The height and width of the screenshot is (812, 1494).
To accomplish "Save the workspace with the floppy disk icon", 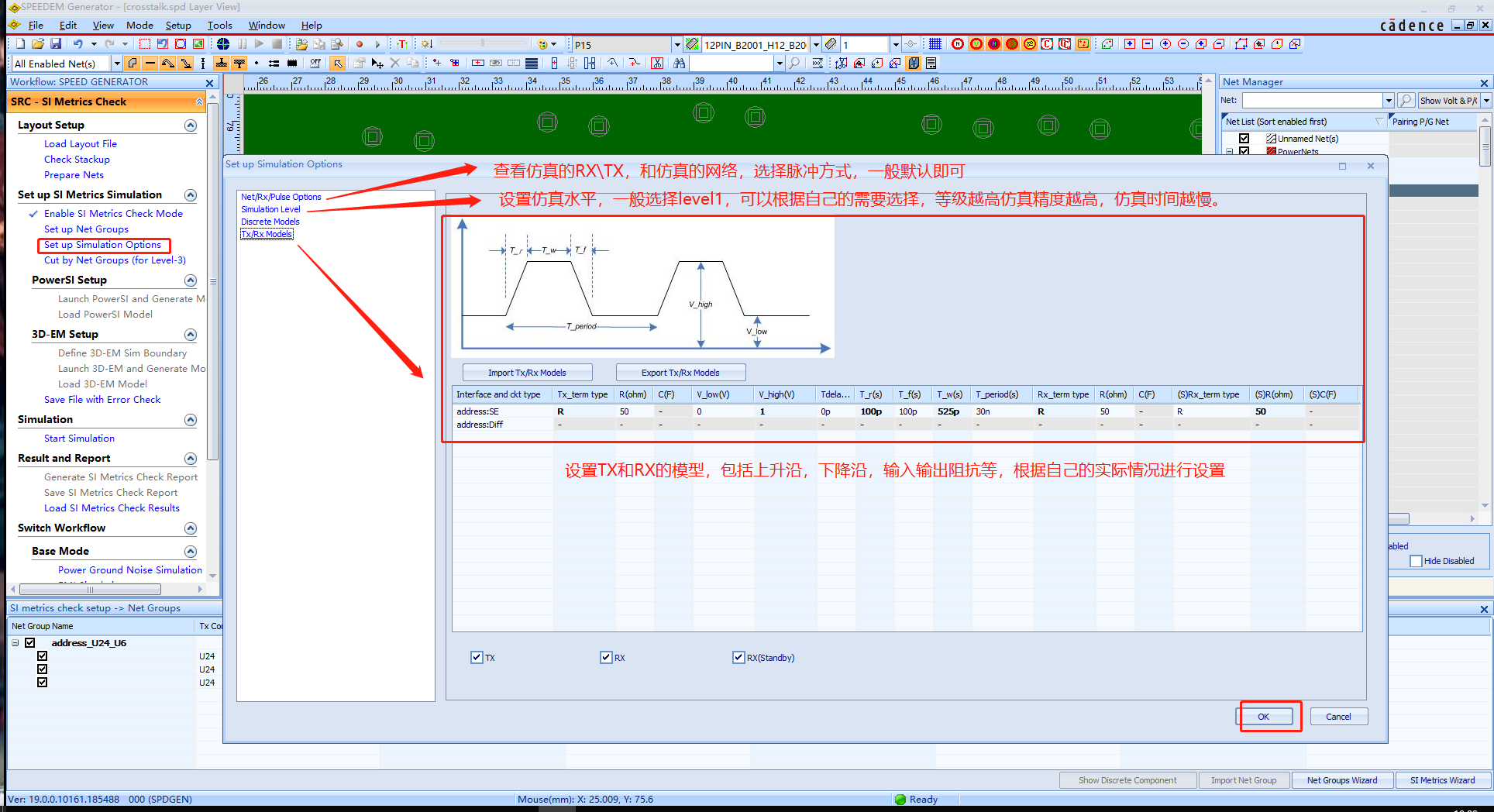I will (x=56, y=44).
